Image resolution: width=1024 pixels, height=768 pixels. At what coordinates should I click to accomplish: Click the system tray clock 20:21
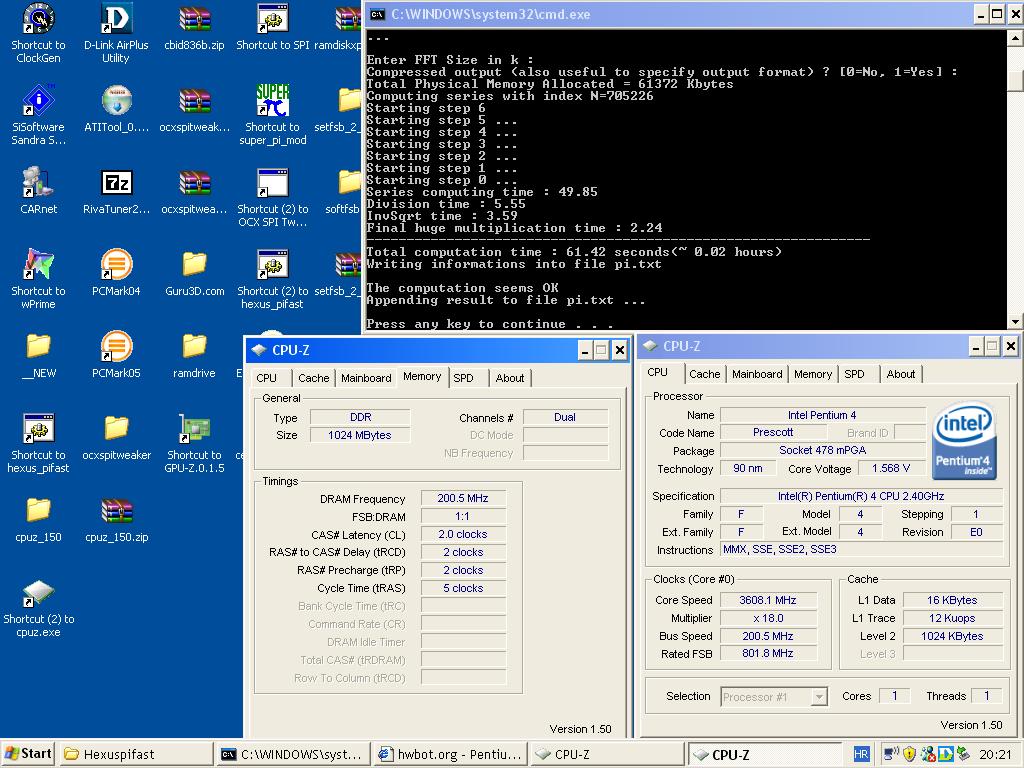tap(995, 754)
